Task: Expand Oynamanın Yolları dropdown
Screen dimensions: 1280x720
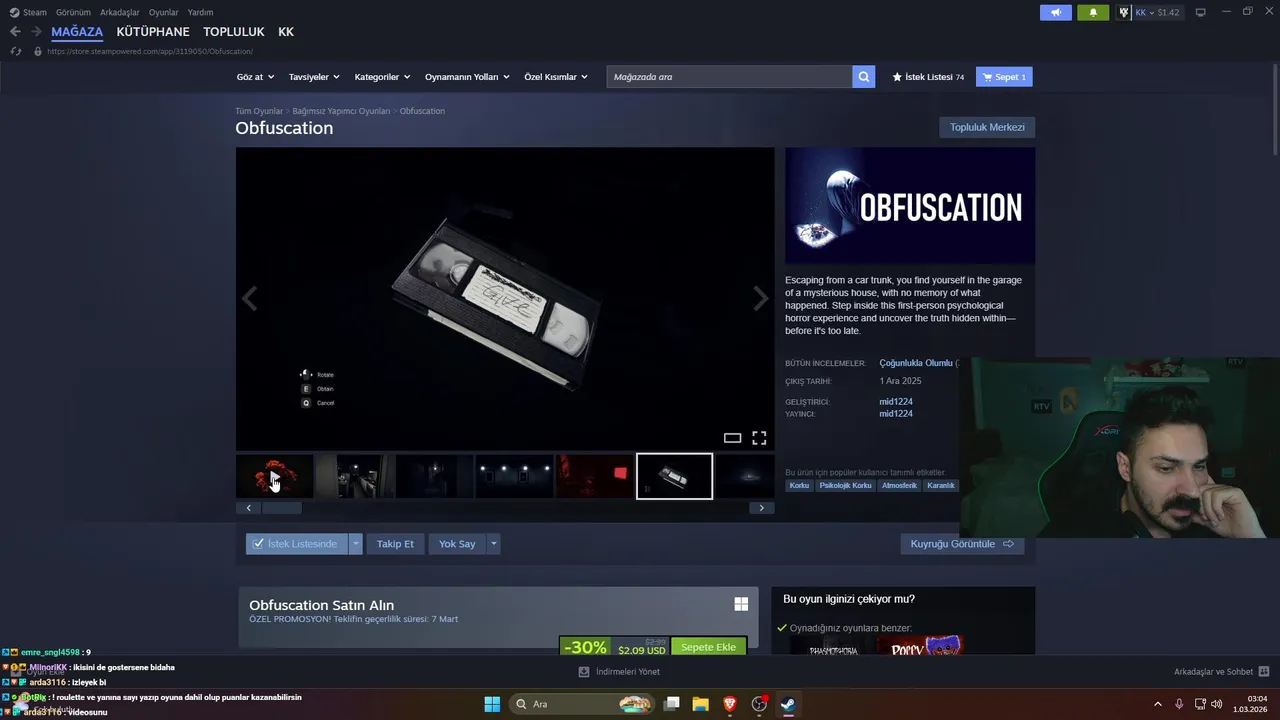Action: (x=467, y=77)
